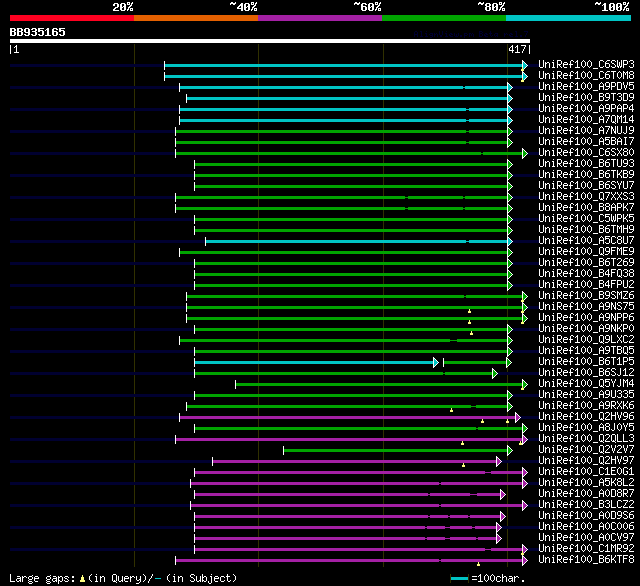This screenshot has width=640, height=586.
Task: Click the cyan =100char scale bar
Action: coord(459,579)
